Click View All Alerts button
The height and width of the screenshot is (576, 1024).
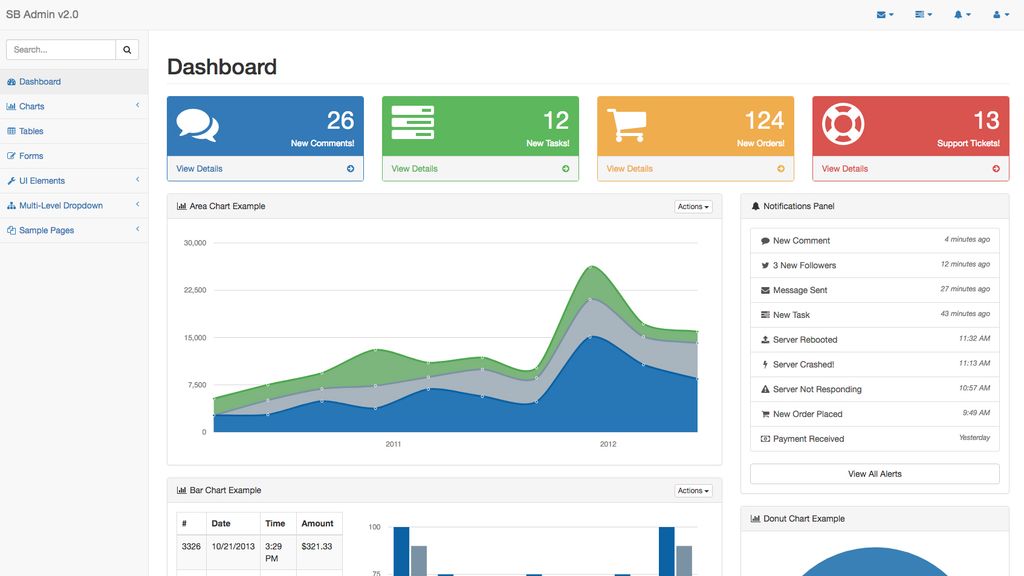point(874,473)
